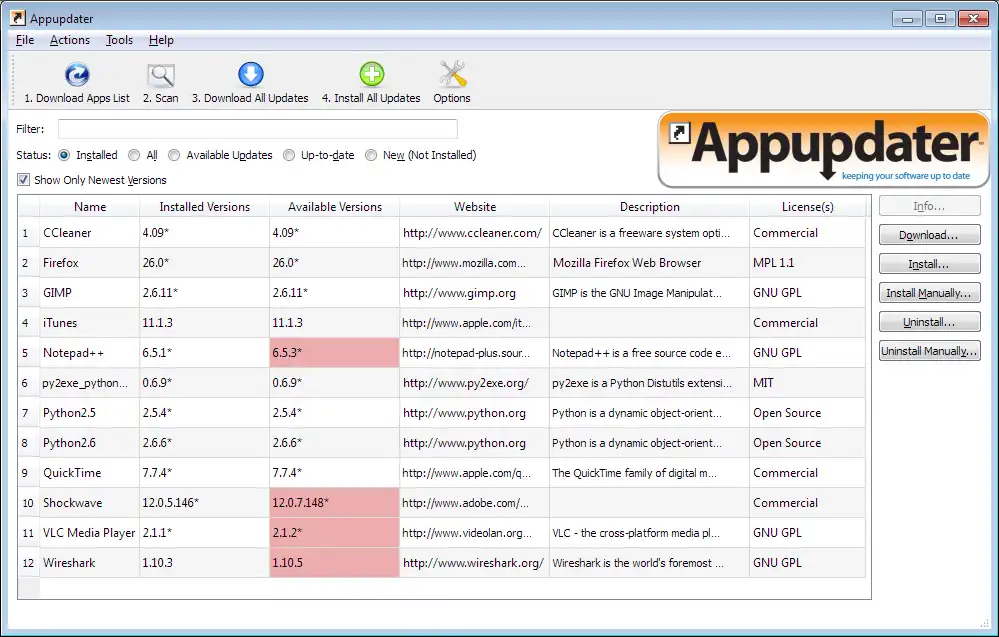Viewport: 999px width, 637px height.
Task: Click the http://www.ccleaner.com/ website cell
Action: pos(475,233)
